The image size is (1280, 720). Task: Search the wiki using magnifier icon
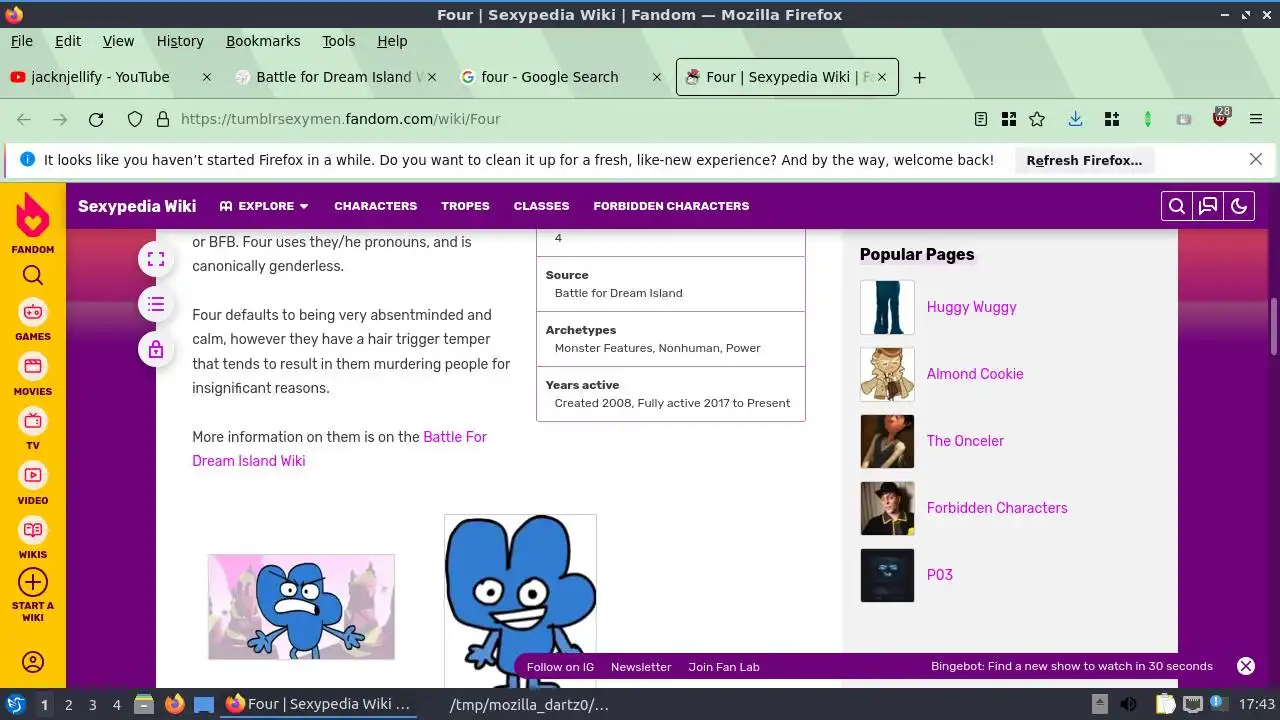tap(1177, 206)
